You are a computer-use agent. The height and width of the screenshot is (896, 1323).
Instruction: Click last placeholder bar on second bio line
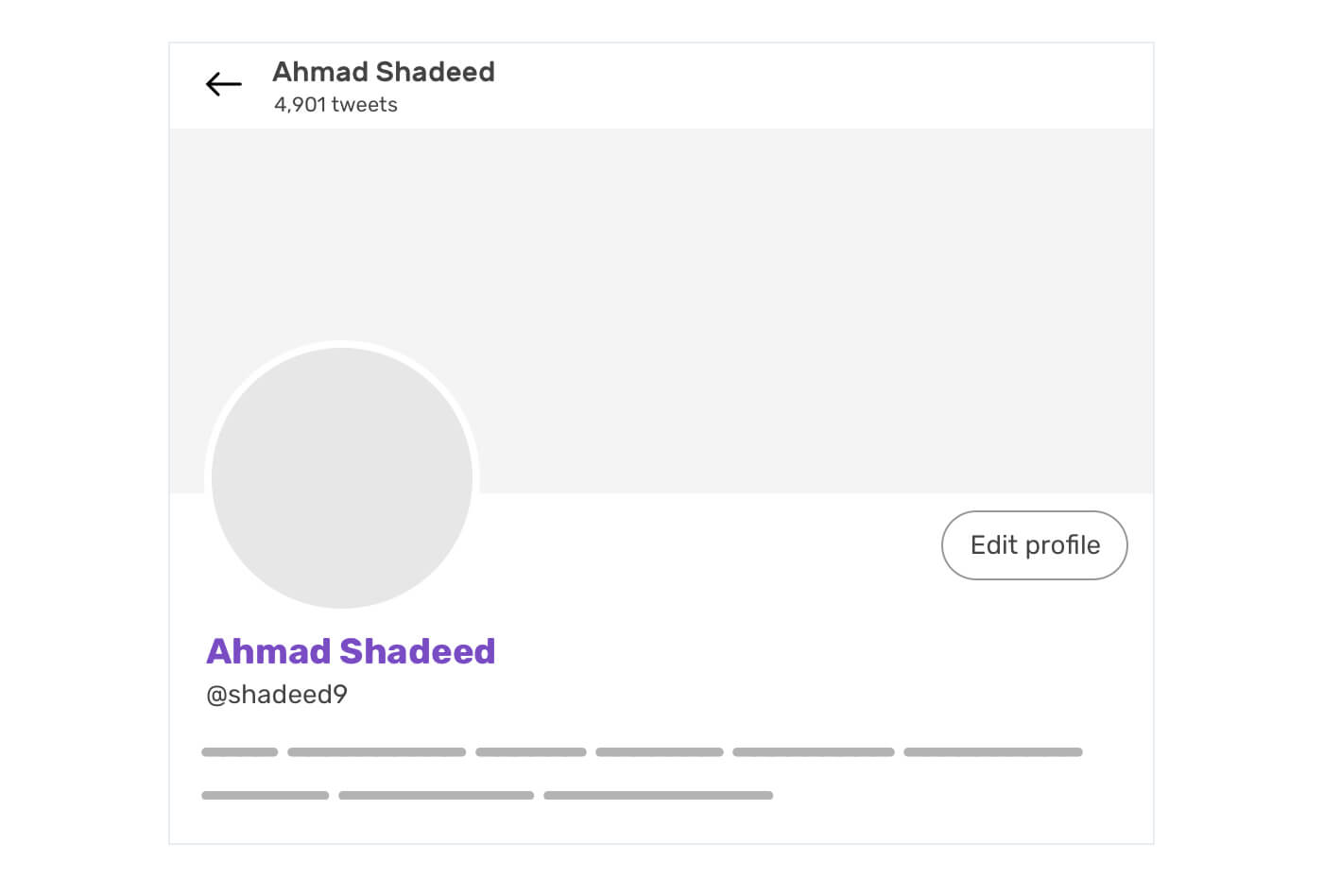click(659, 796)
